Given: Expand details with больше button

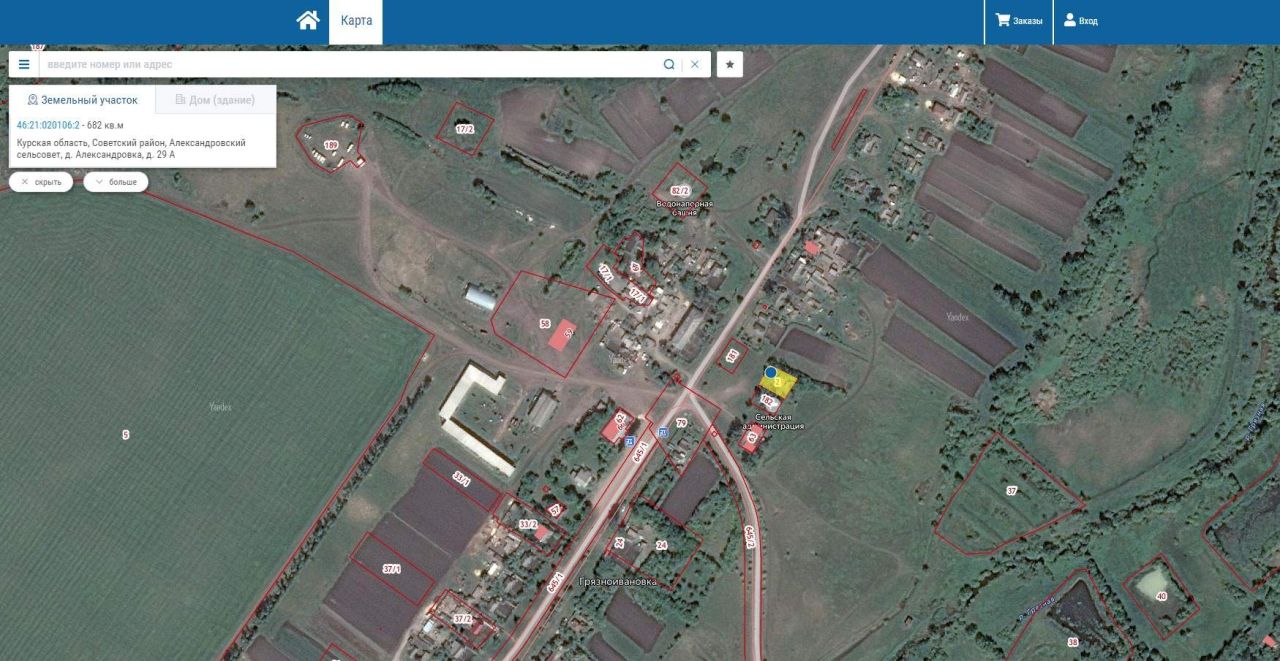Looking at the screenshot, I should click(x=116, y=182).
